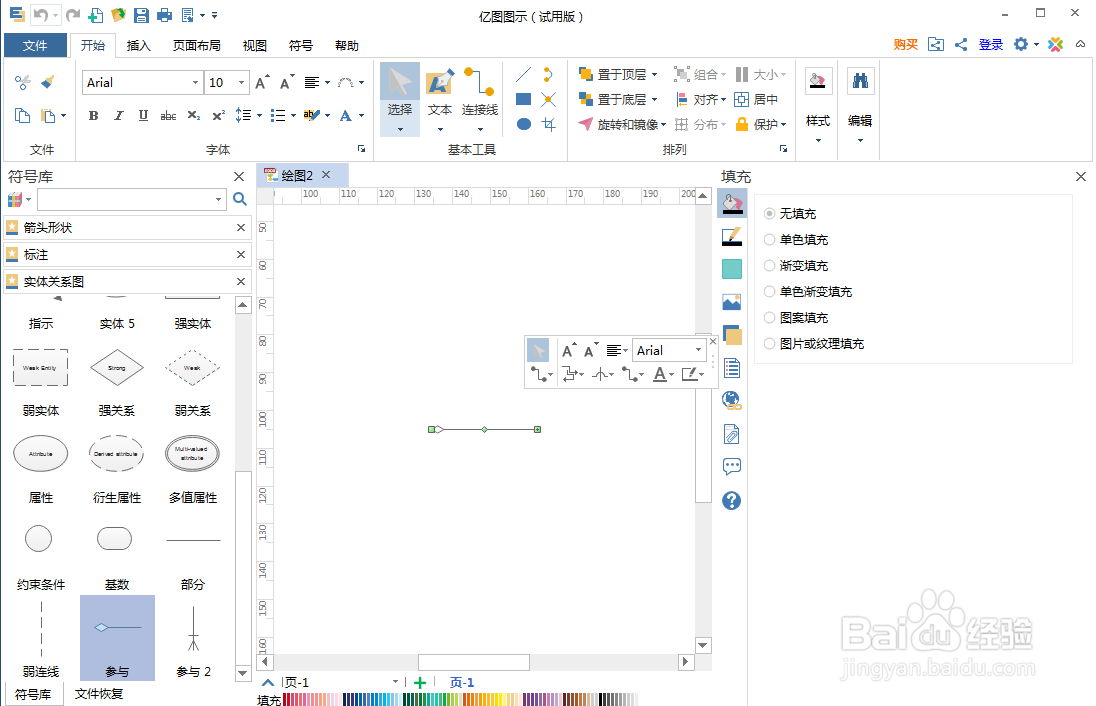Select the crop tool icon
Screen dimensions: 1096x706
click(x=549, y=124)
